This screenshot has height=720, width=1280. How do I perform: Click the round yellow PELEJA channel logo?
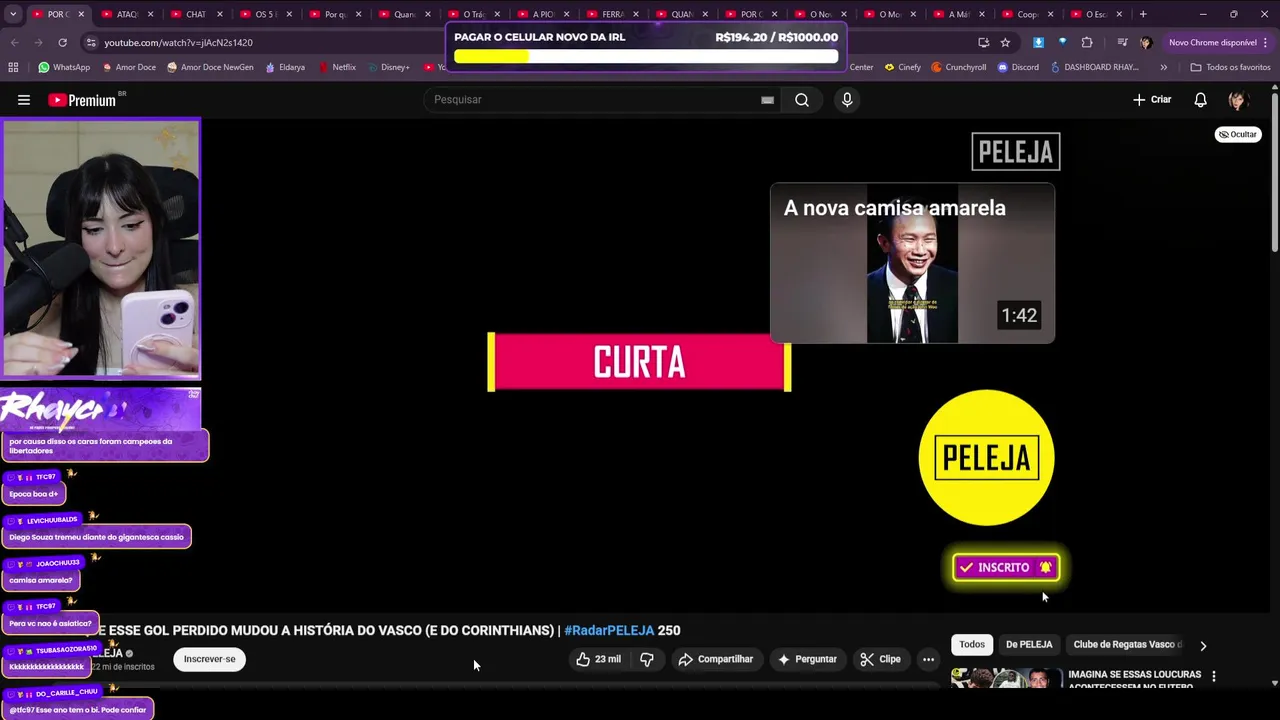click(x=986, y=457)
